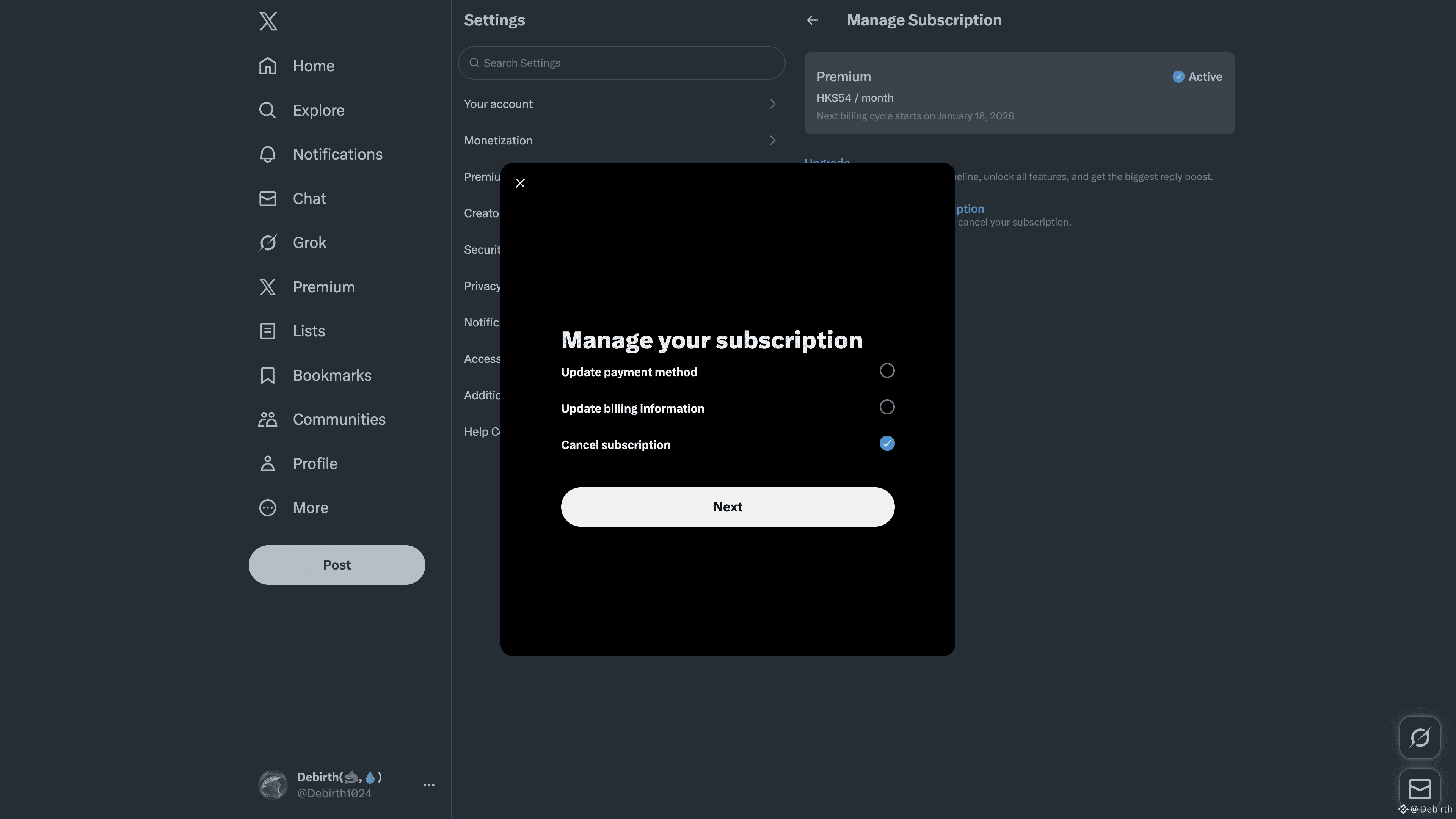This screenshot has width=1456, height=819.
Task: Select Update billing information radio
Action: [886, 407]
